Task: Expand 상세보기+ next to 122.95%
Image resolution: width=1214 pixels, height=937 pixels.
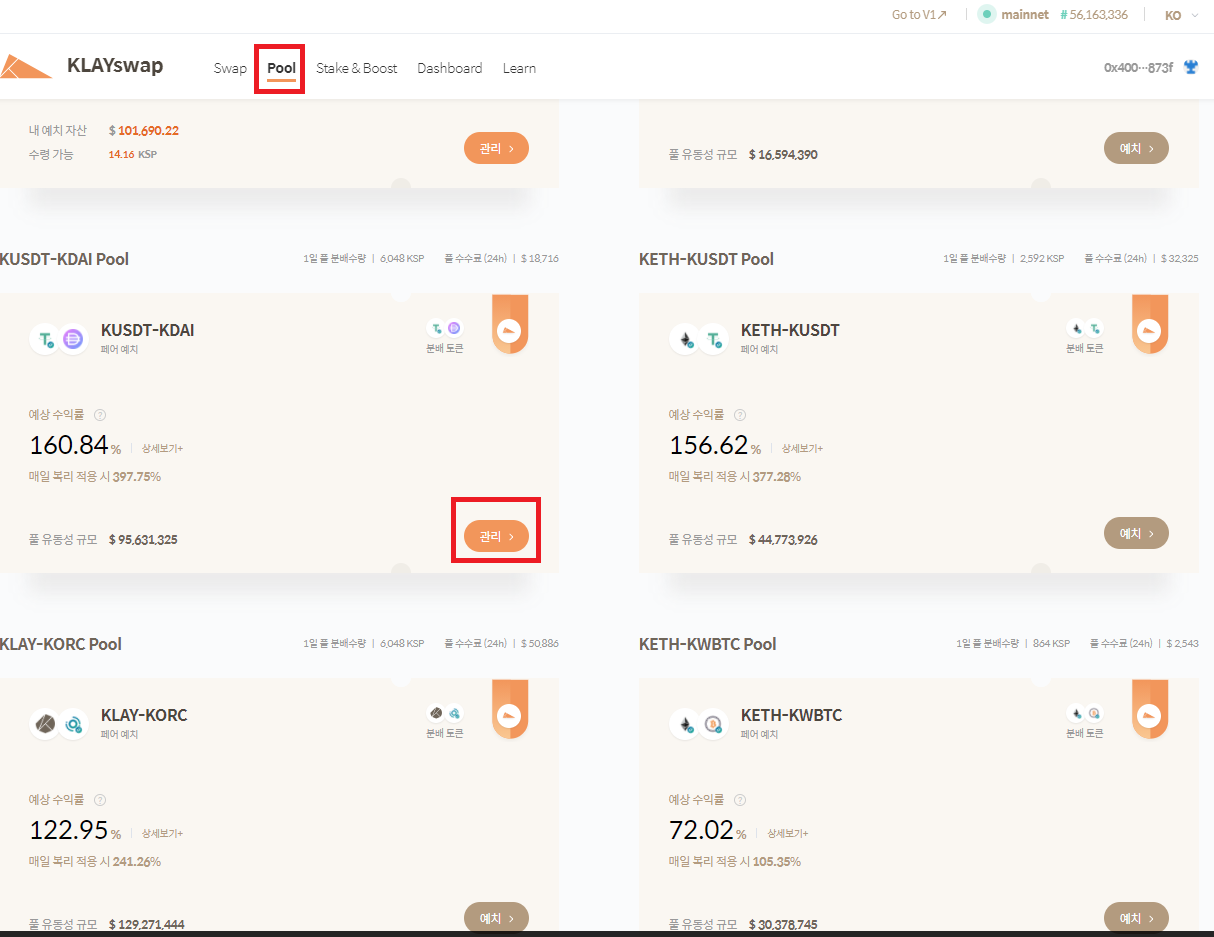Action: 162,833
